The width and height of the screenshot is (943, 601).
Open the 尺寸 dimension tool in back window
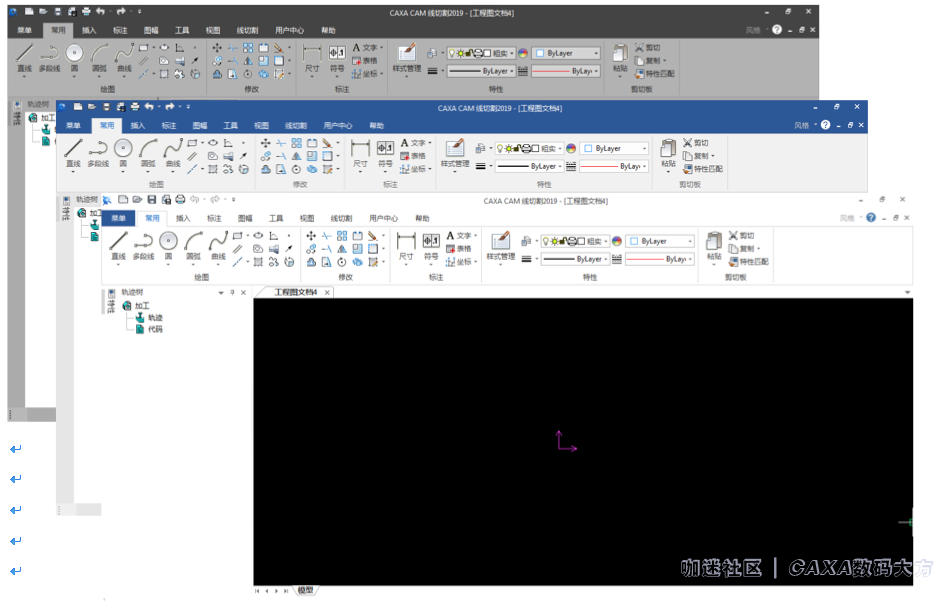pos(312,58)
